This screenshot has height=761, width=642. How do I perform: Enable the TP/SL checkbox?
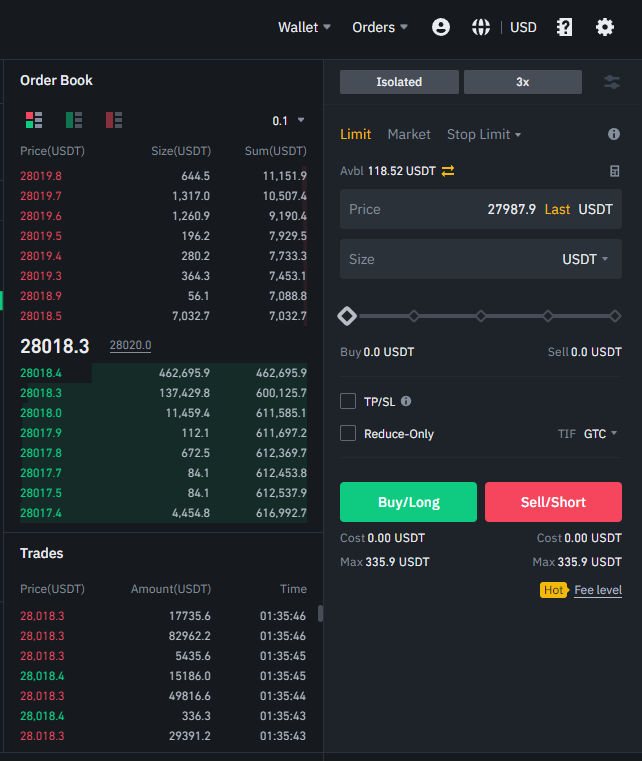coord(348,401)
